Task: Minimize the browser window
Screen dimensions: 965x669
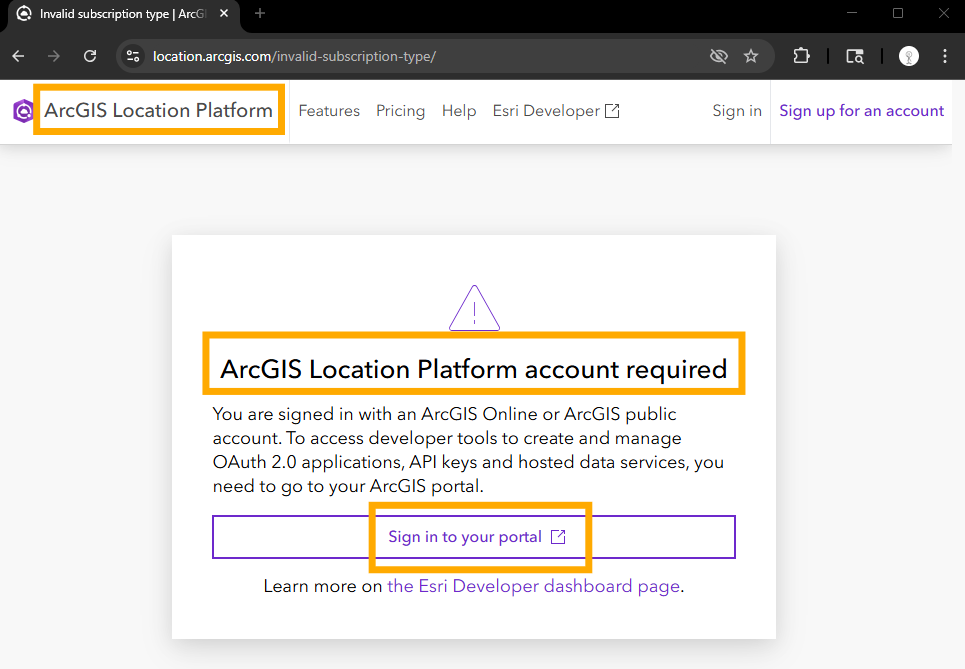Action: (852, 13)
